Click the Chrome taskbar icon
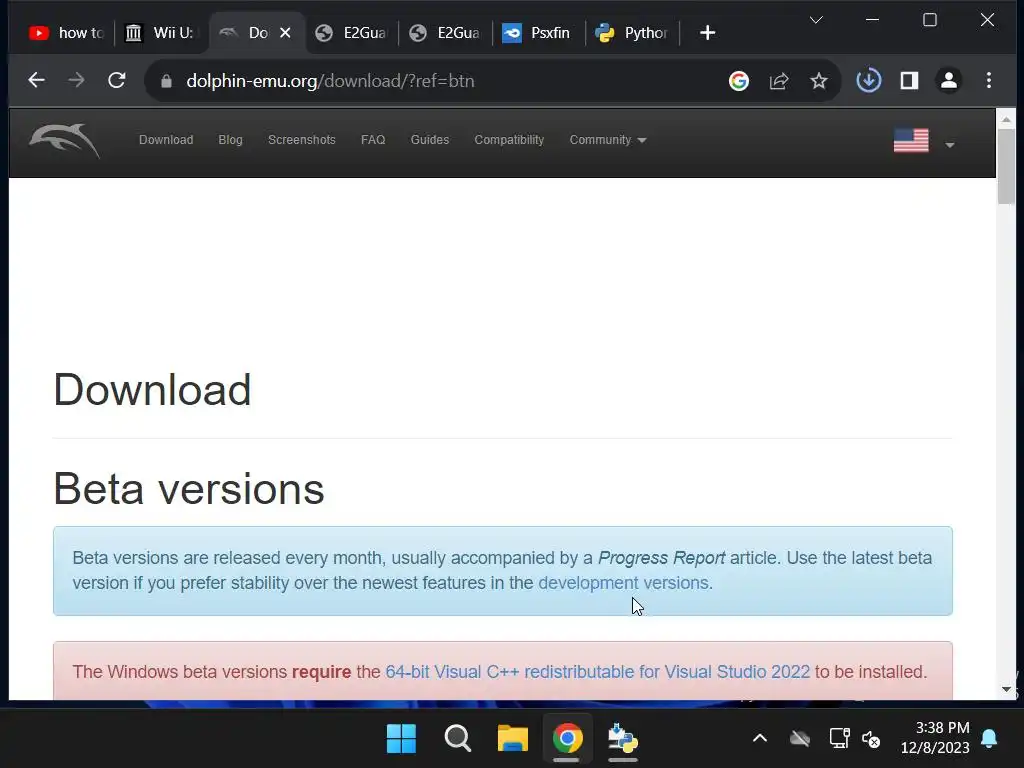1024x768 pixels. pyautogui.click(x=568, y=739)
